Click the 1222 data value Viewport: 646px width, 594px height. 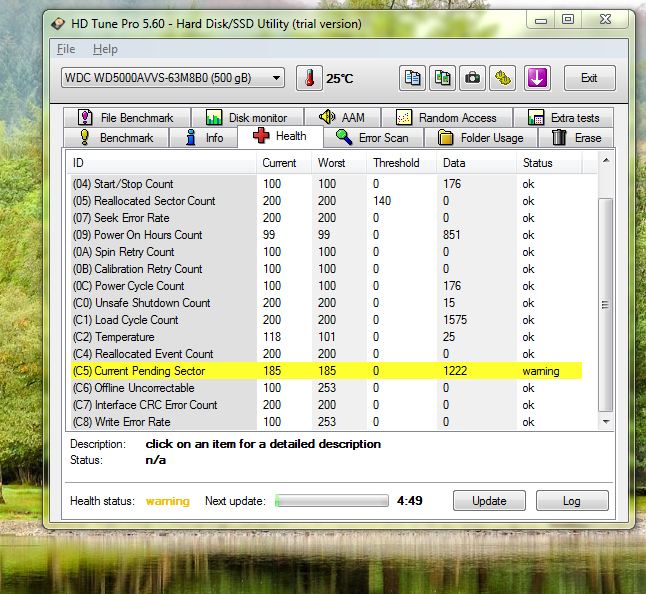click(x=455, y=371)
